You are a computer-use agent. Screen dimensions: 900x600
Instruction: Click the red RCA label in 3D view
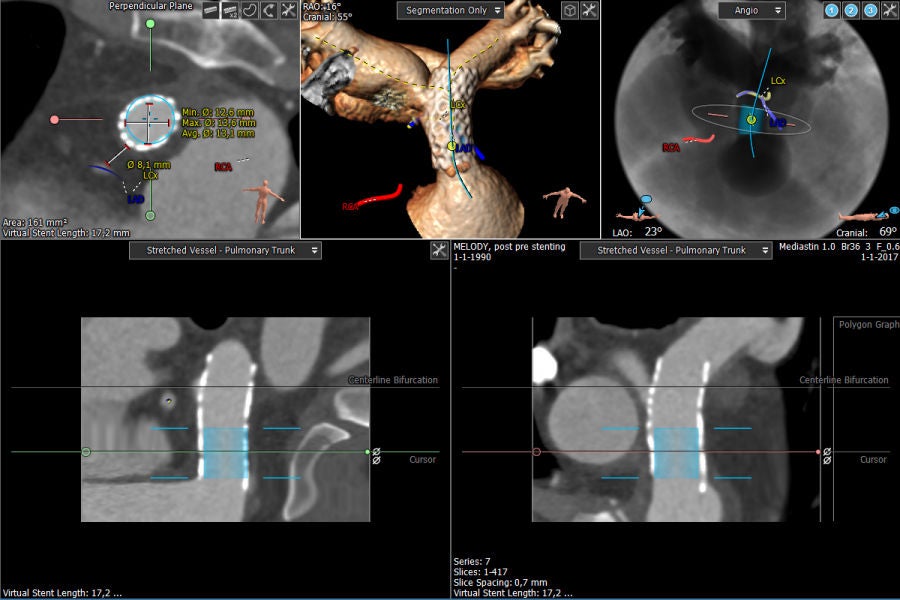pyautogui.click(x=350, y=207)
